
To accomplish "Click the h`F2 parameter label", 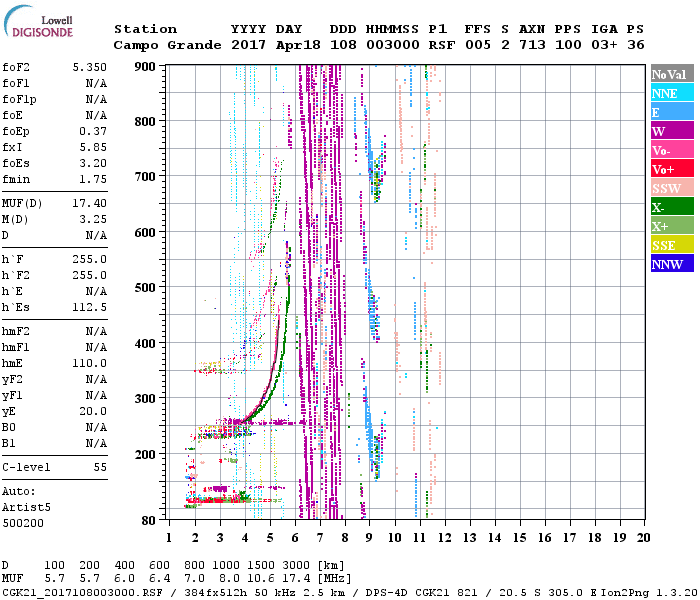I will [x=16, y=275].
